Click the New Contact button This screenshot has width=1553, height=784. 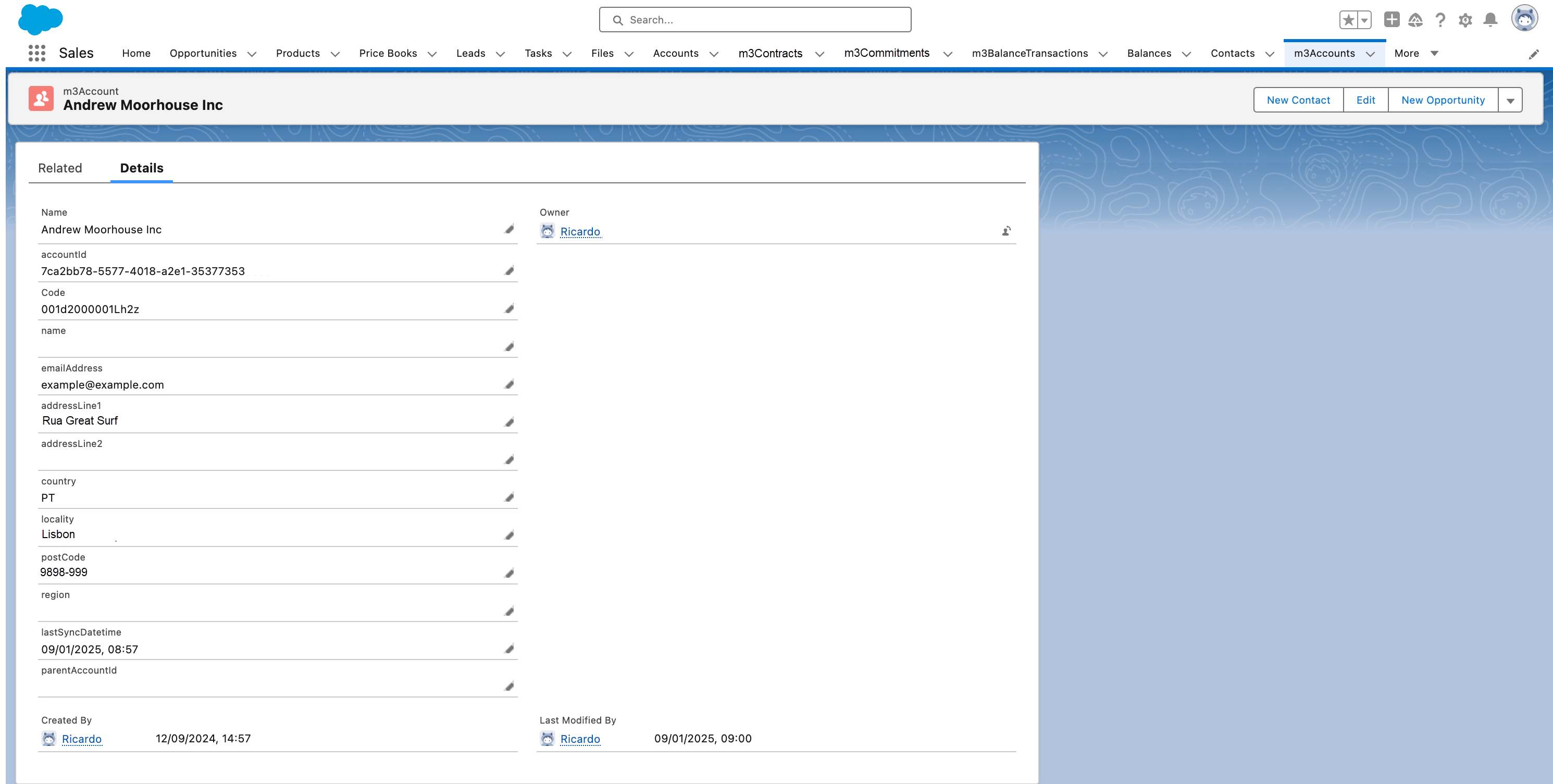(1299, 100)
